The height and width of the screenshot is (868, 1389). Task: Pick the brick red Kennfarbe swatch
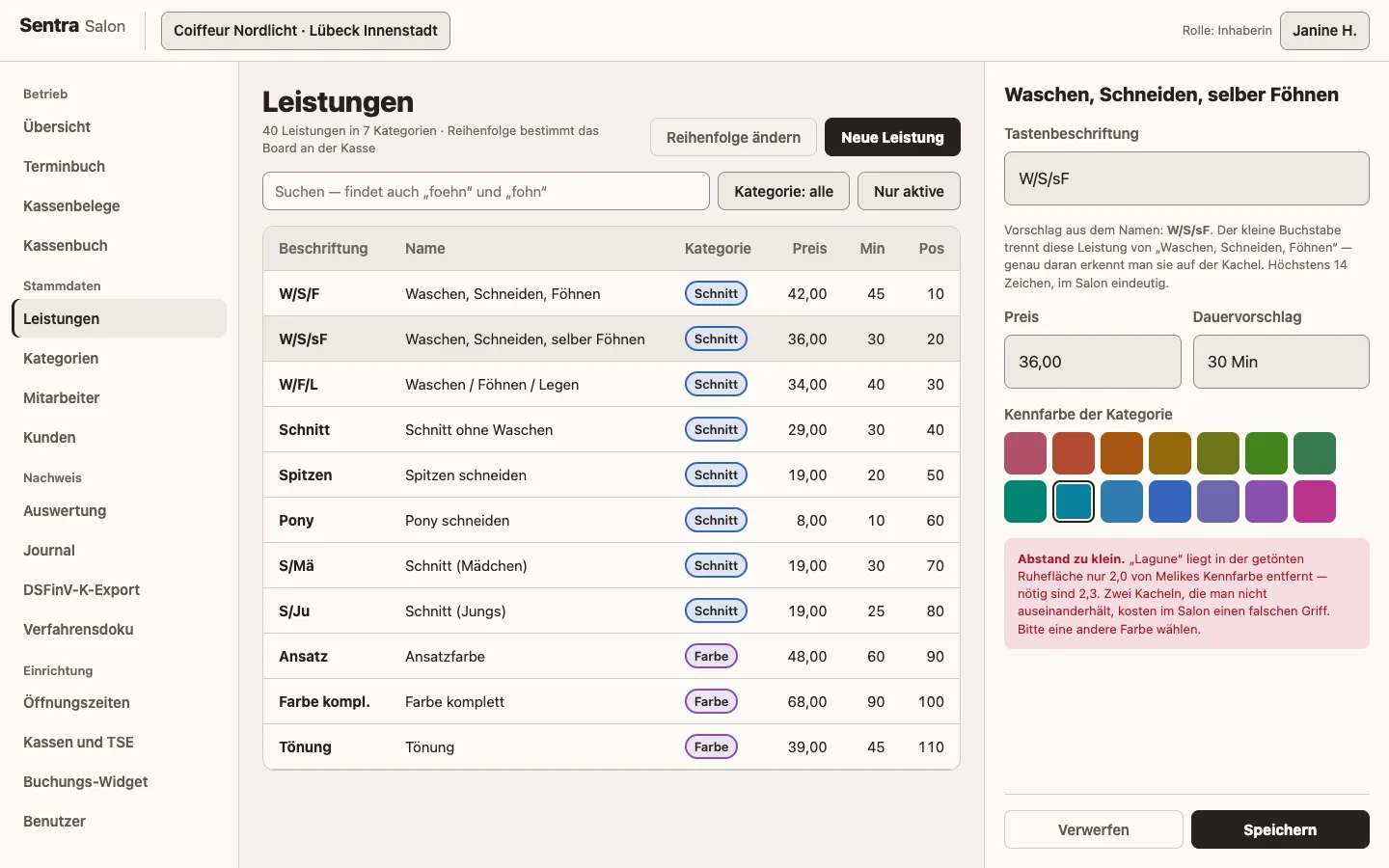tap(1074, 453)
